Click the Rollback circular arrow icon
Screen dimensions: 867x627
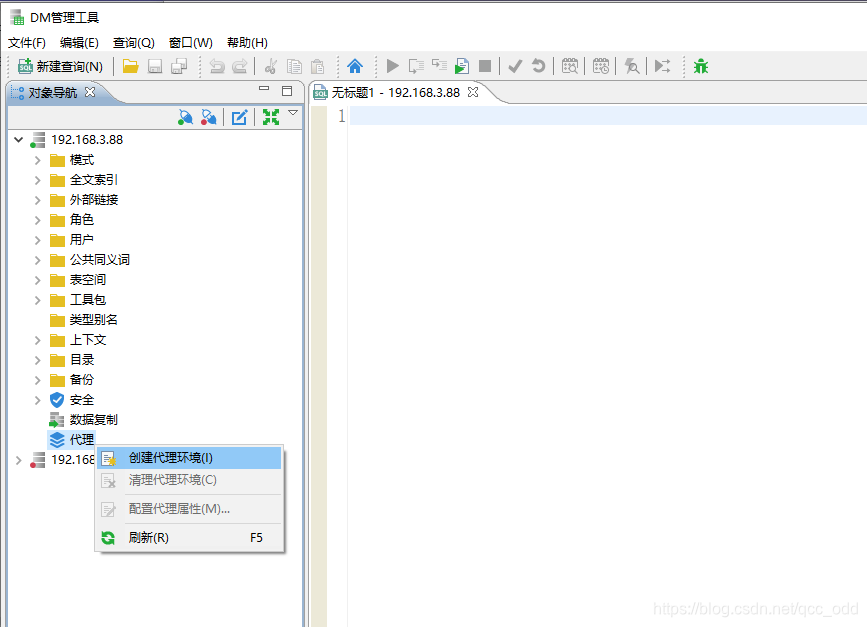pyautogui.click(x=539, y=66)
